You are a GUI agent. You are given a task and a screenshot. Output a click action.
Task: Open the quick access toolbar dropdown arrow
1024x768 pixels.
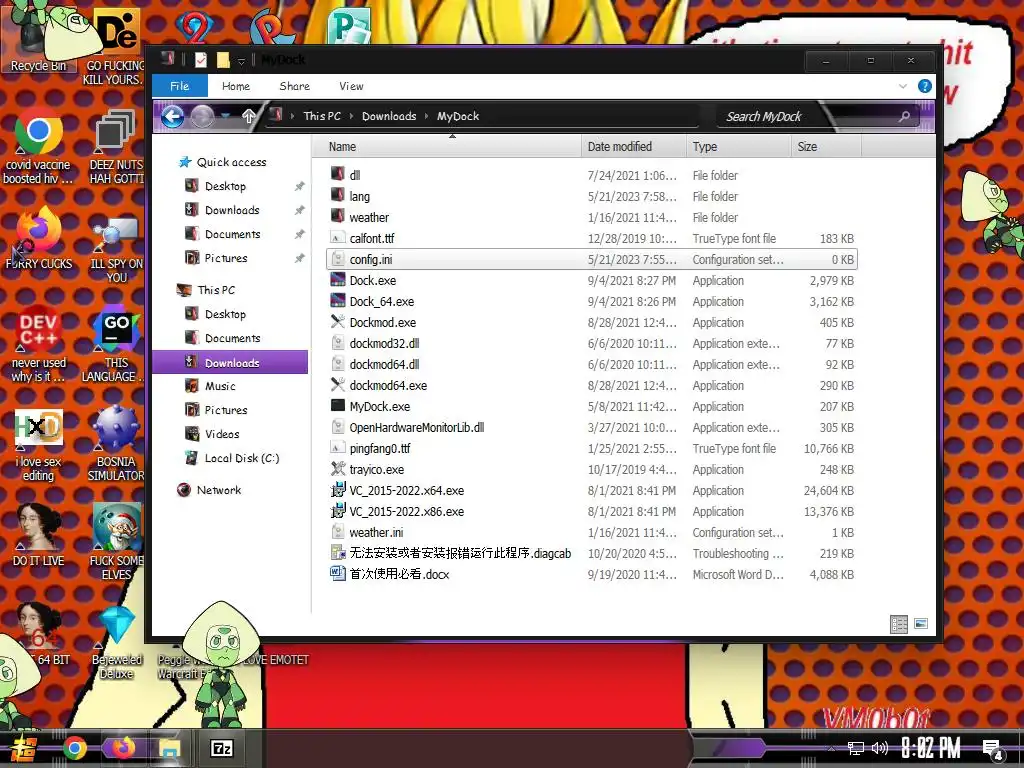pyautogui.click(x=241, y=61)
